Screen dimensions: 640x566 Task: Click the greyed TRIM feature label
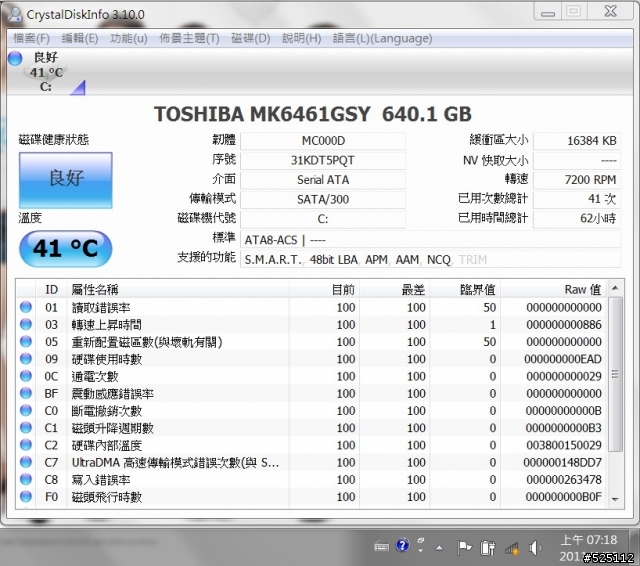pyautogui.click(x=473, y=260)
